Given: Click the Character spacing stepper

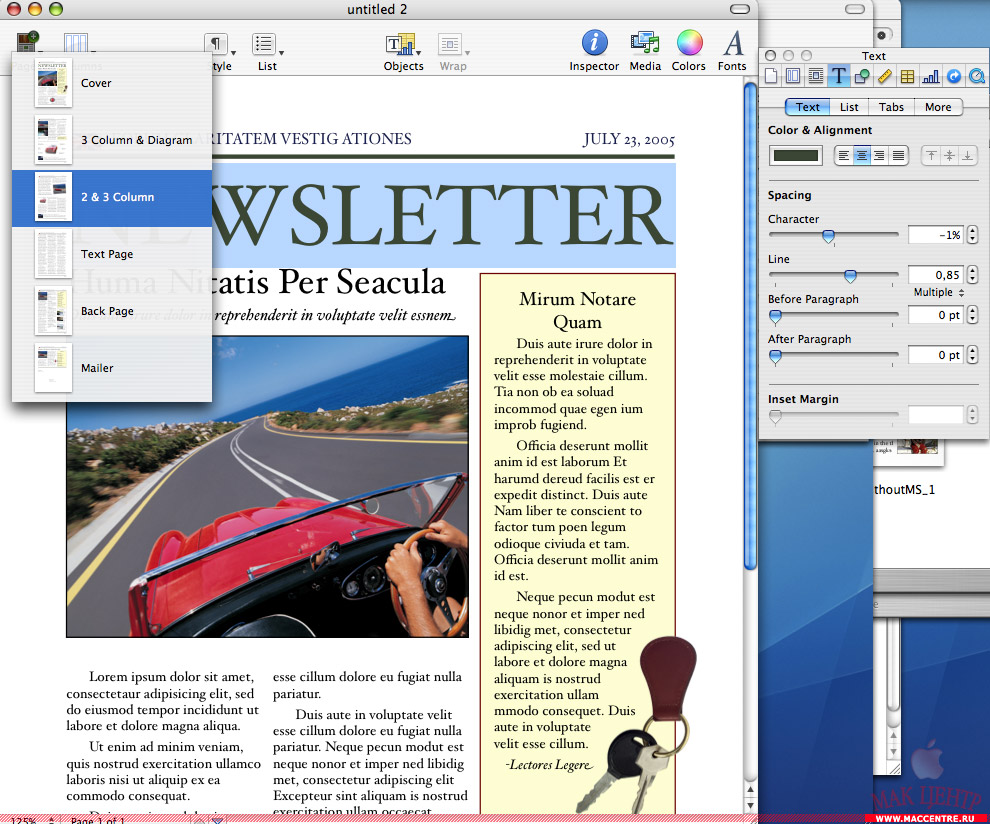Looking at the screenshot, I should pos(972,235).
